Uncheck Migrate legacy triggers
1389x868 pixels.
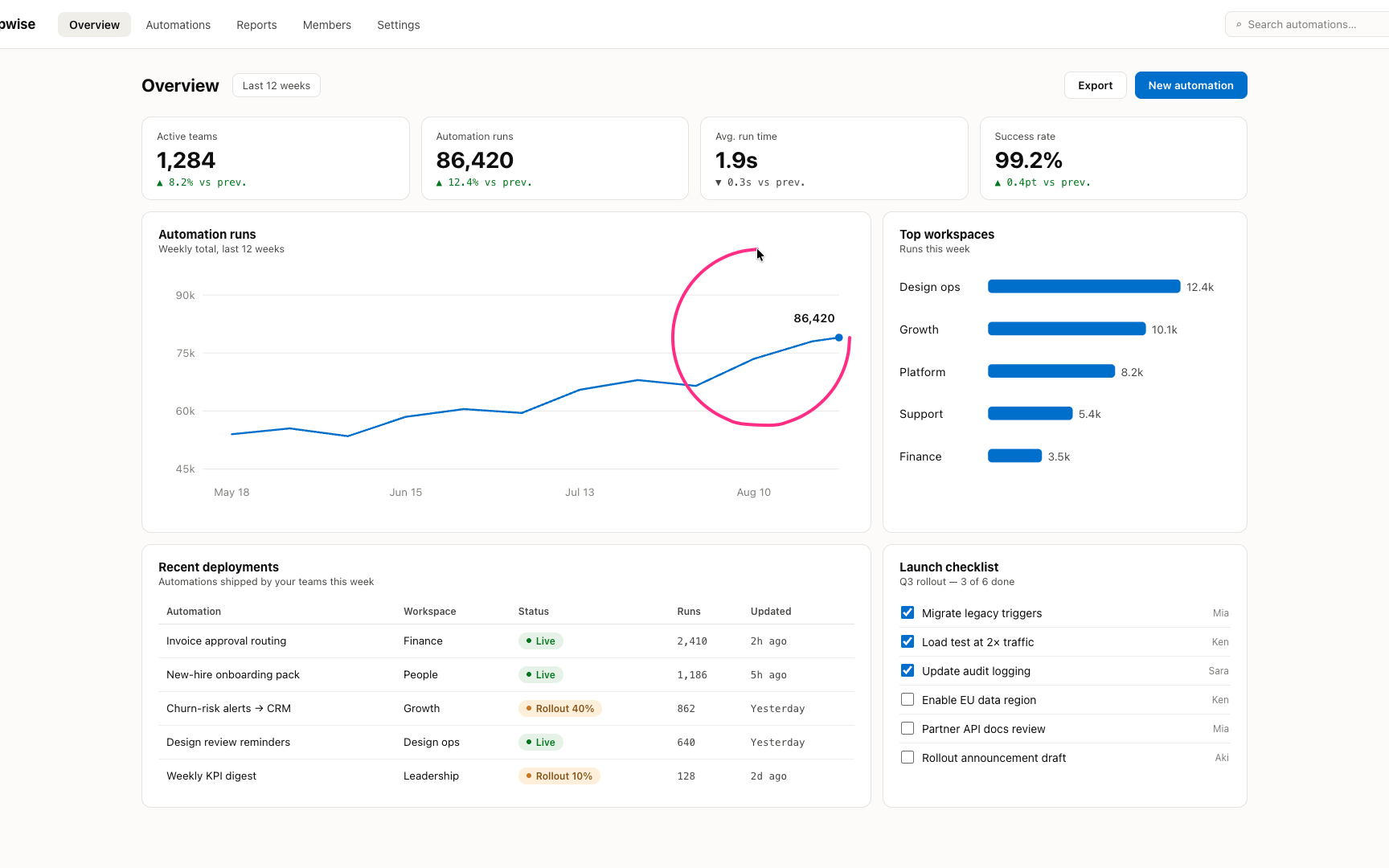[x=908, y=612]
